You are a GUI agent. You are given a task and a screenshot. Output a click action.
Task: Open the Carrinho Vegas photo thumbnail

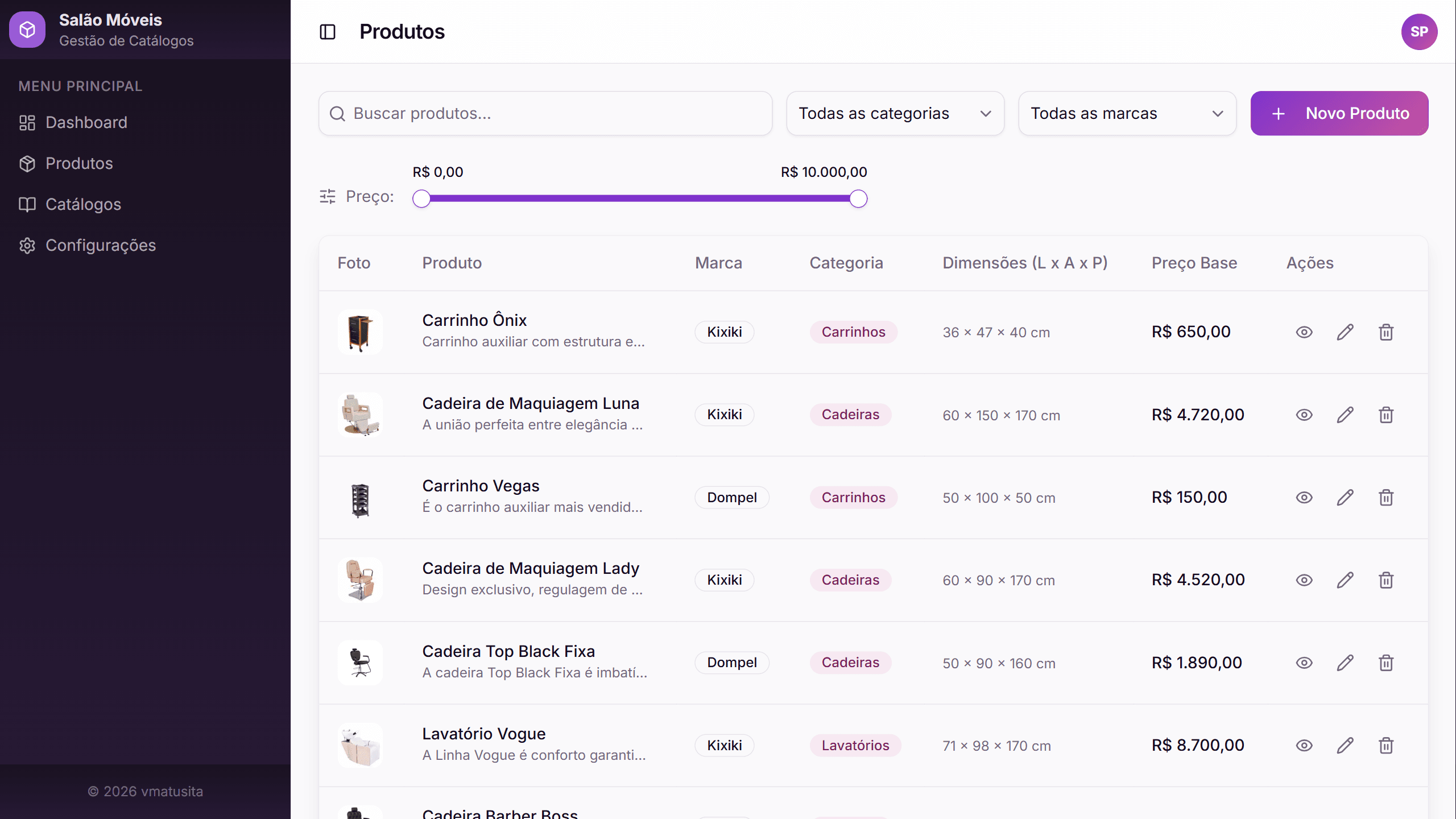coord(360,498)
